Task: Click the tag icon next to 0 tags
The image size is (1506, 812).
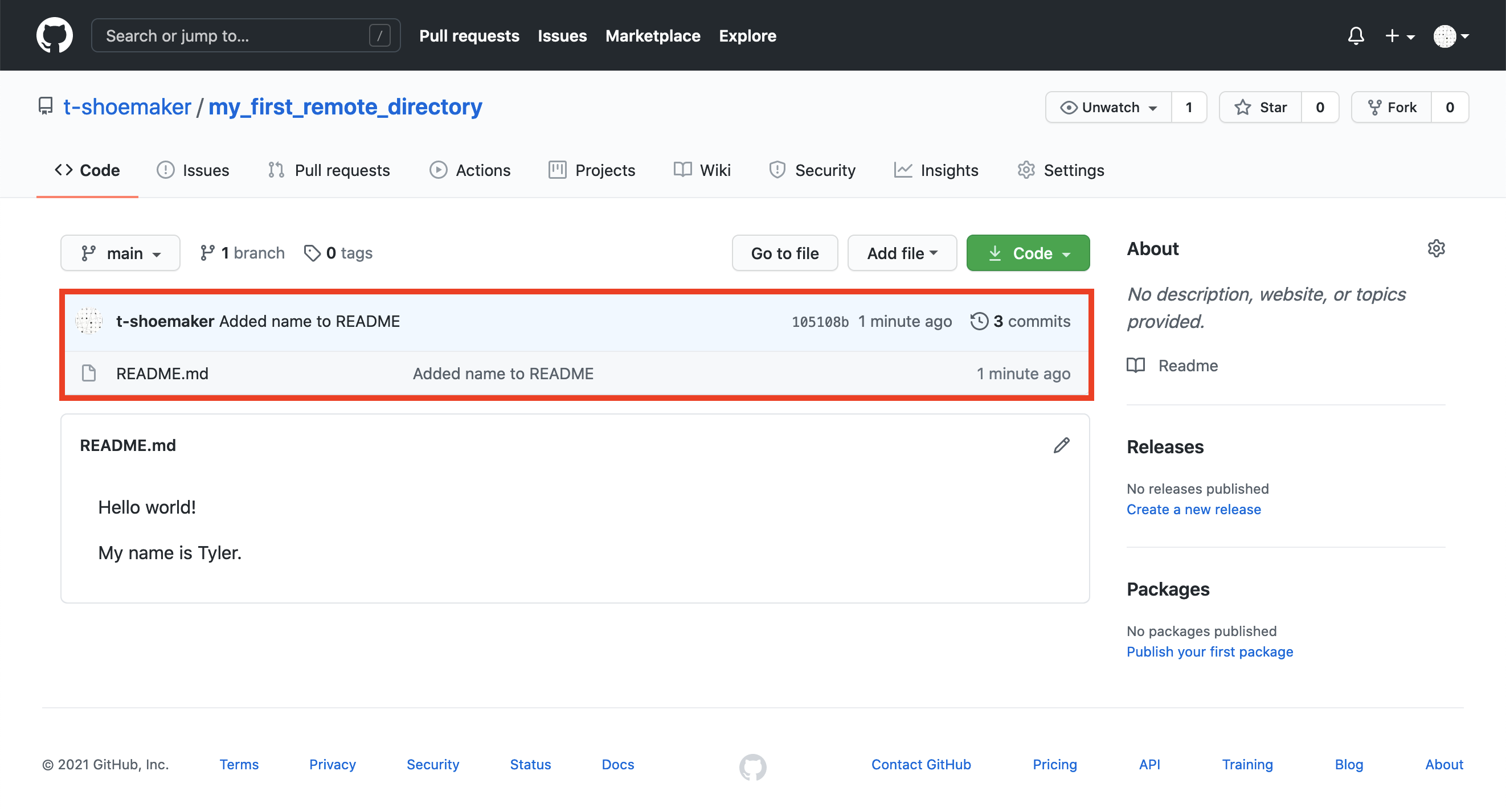Action: click(312, 253)
